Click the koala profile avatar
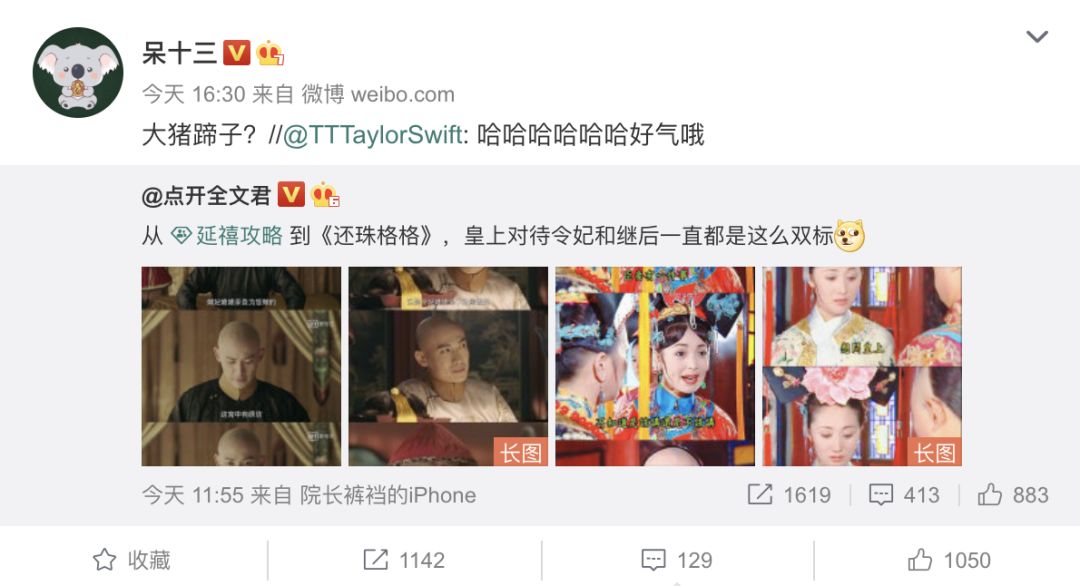This screenshot has height=586, width=1080. tap(78, 72)
